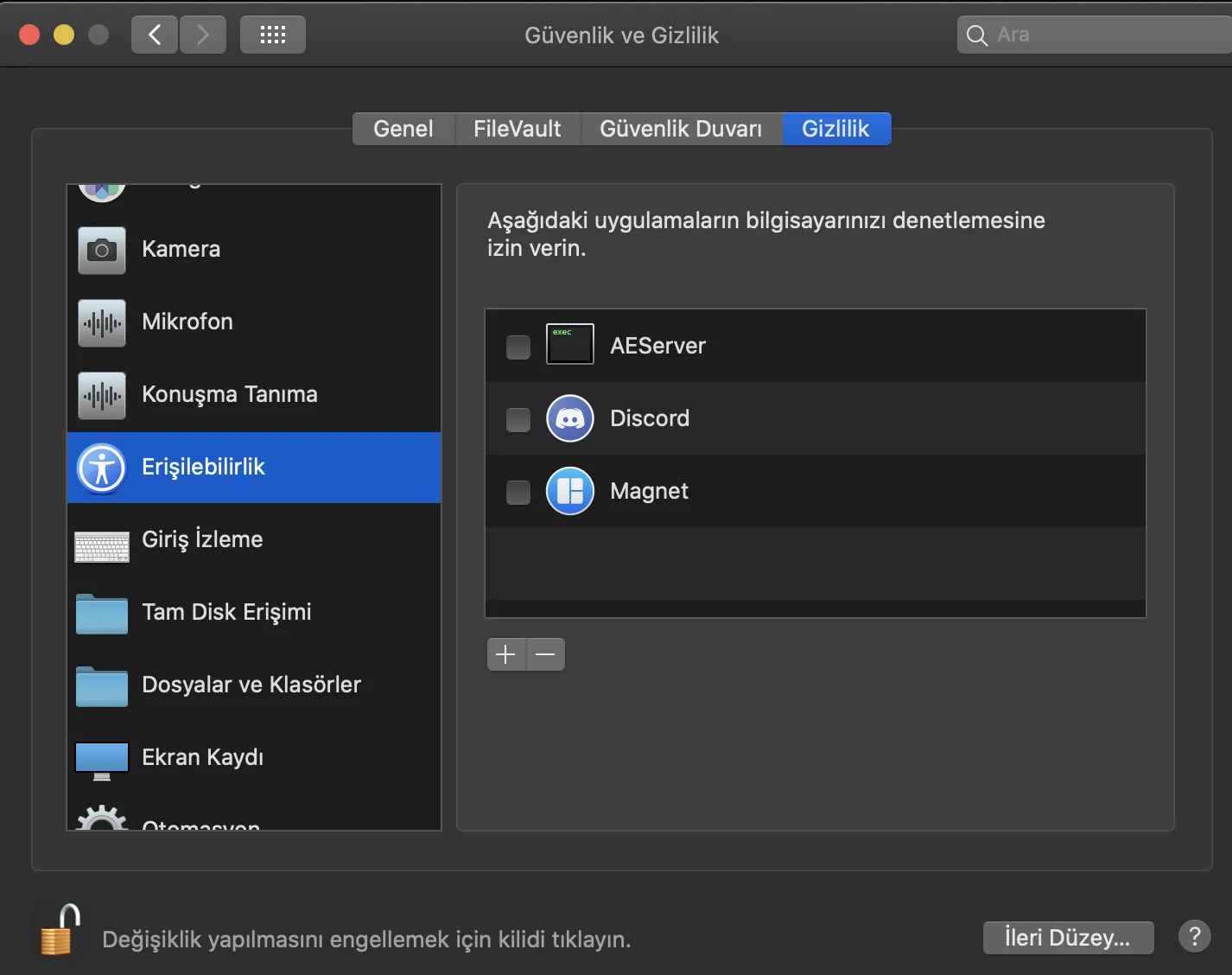This screenshot has width=1232, height=975.
Task: Go to the Güvenlik Duvarı tab
Action: click(x=681, y=129)
